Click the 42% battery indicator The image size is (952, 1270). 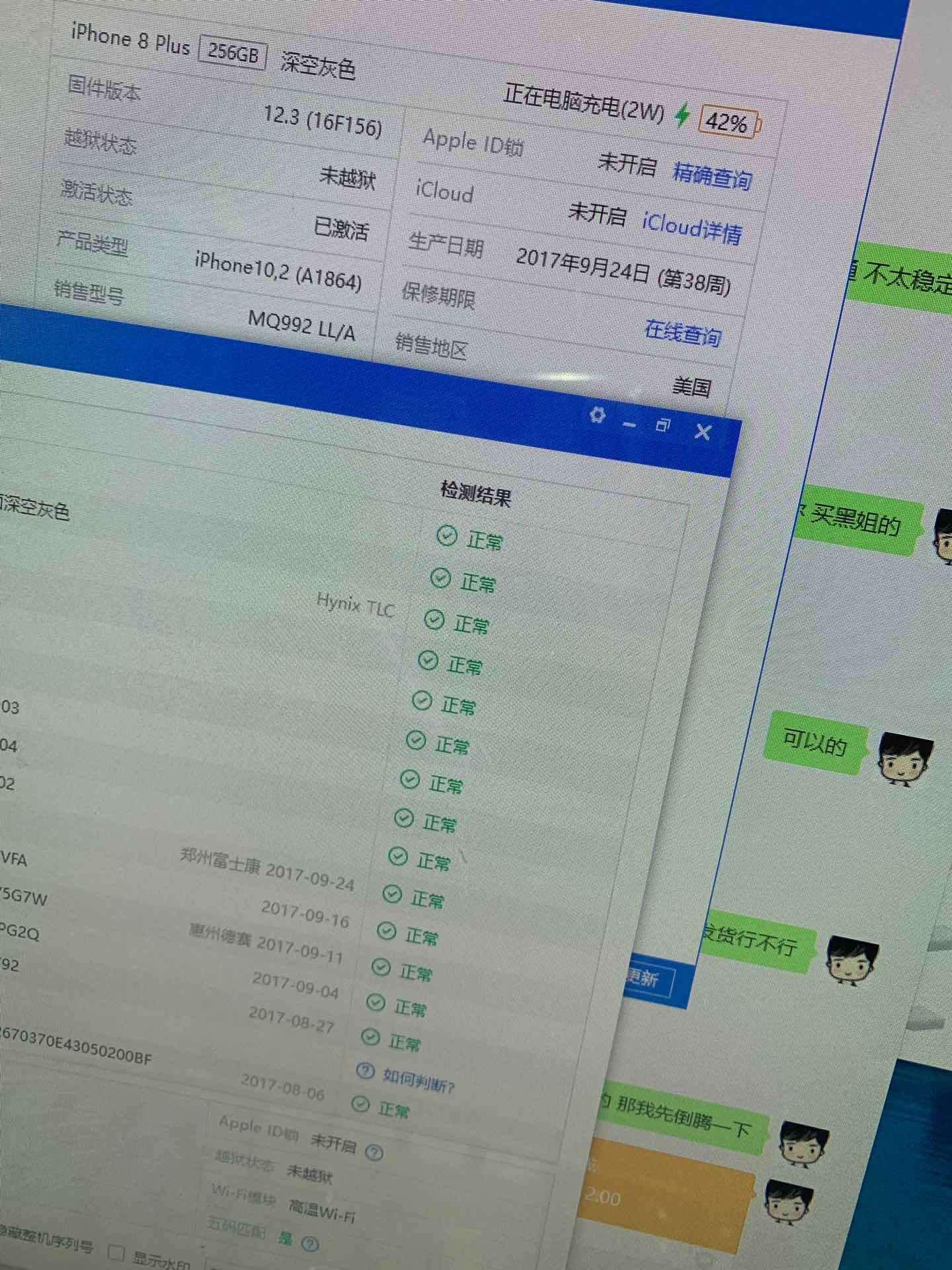tap(729, 122)
